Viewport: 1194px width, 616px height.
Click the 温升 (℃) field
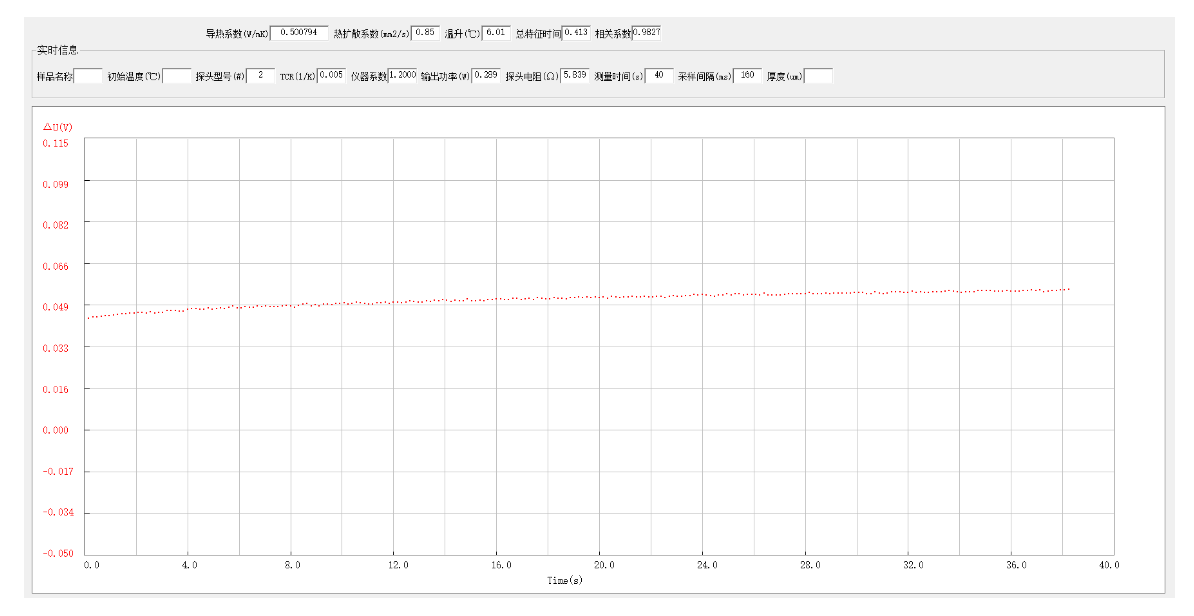tap(496, 33)
